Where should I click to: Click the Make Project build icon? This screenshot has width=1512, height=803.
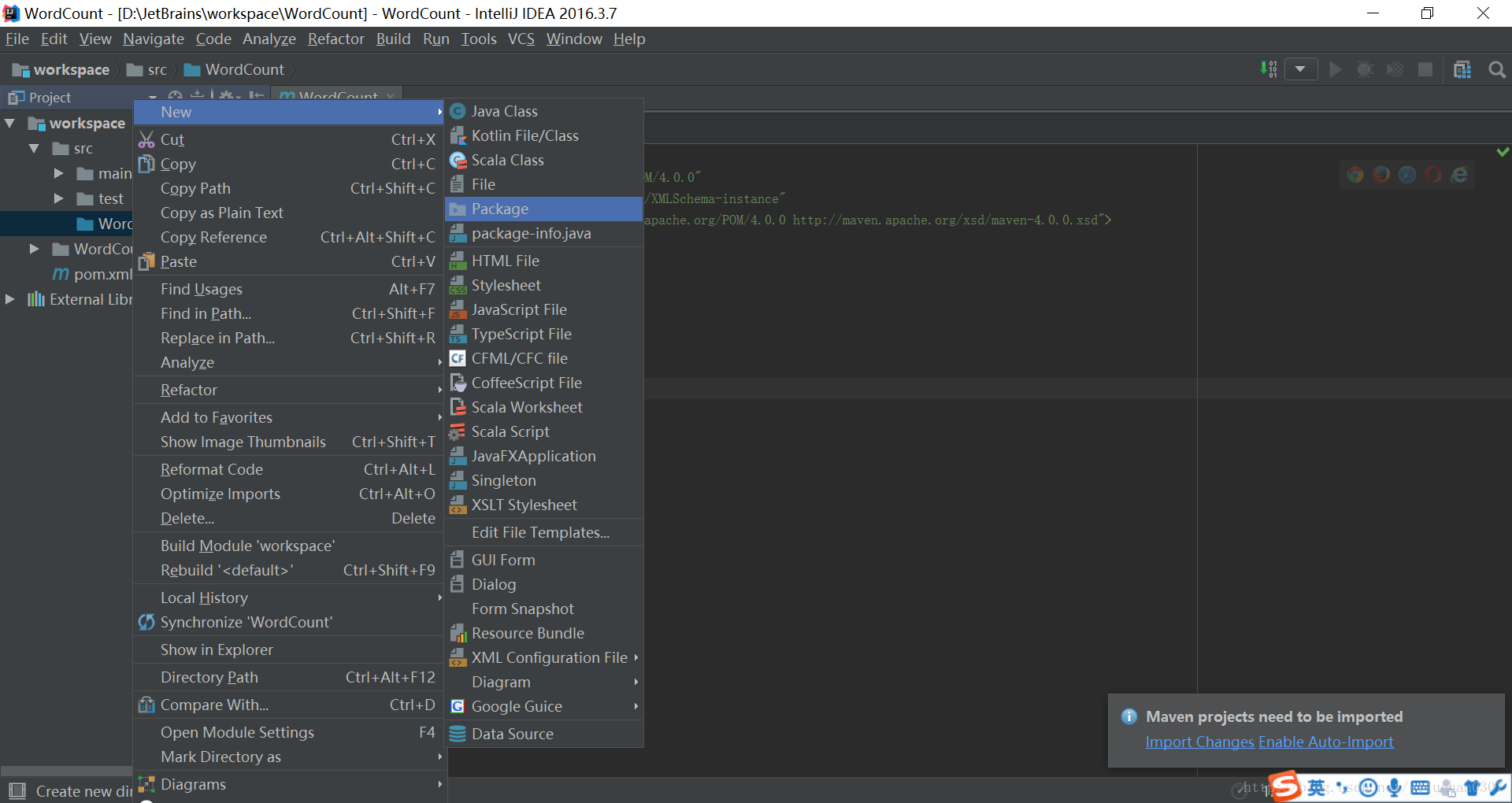click(x=1269, y=69)
